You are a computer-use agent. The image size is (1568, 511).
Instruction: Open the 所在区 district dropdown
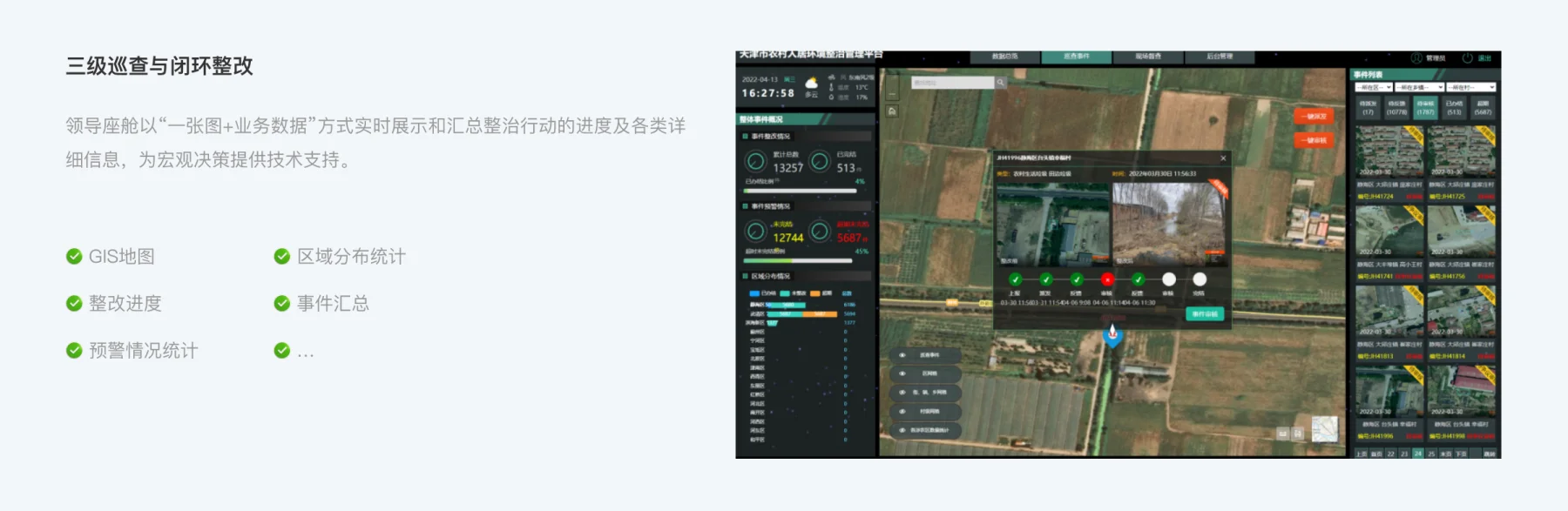click(x=1373, y=87)
